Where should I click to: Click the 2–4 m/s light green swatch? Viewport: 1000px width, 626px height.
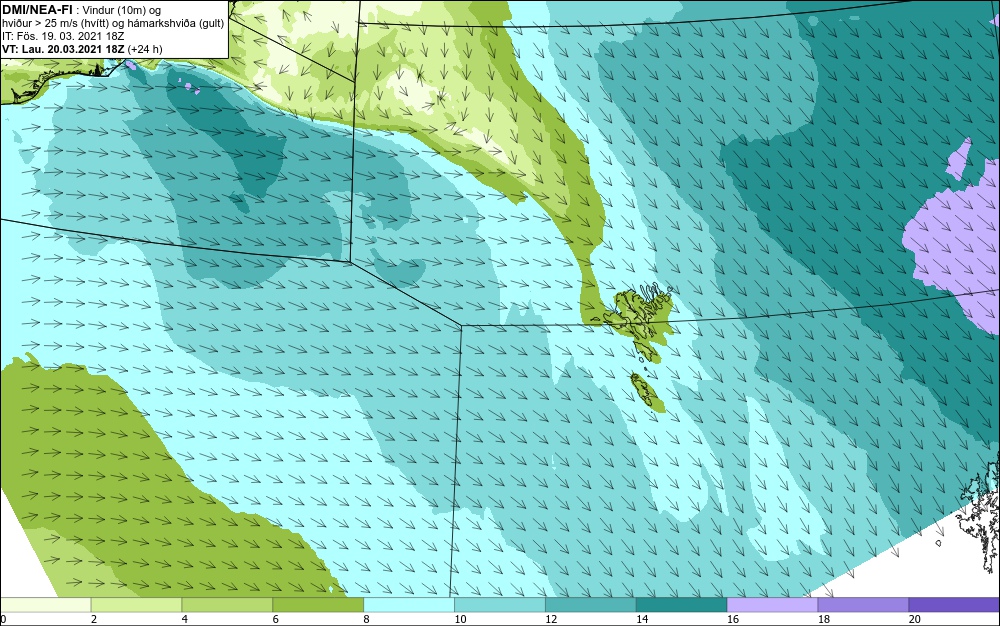(136, 605)
